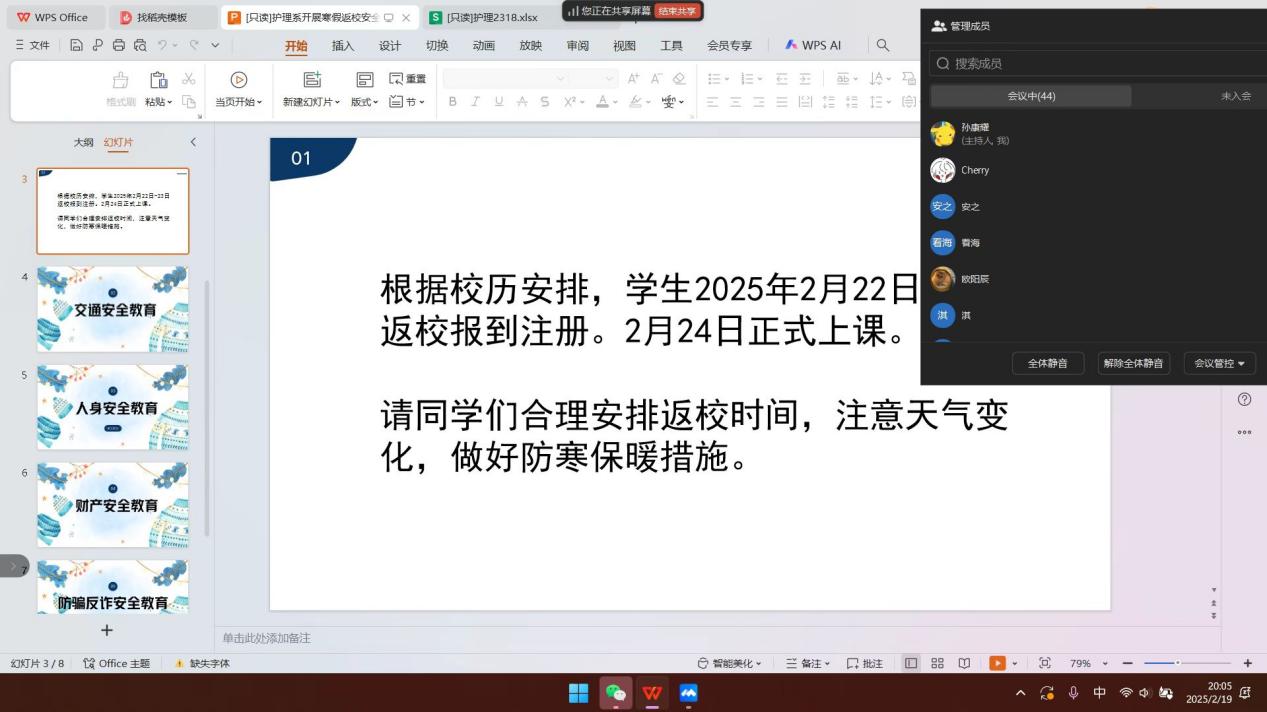Click the Search Members (搜索成员) field
Screen dimensions: 1267x712
tap(1098, 63)
